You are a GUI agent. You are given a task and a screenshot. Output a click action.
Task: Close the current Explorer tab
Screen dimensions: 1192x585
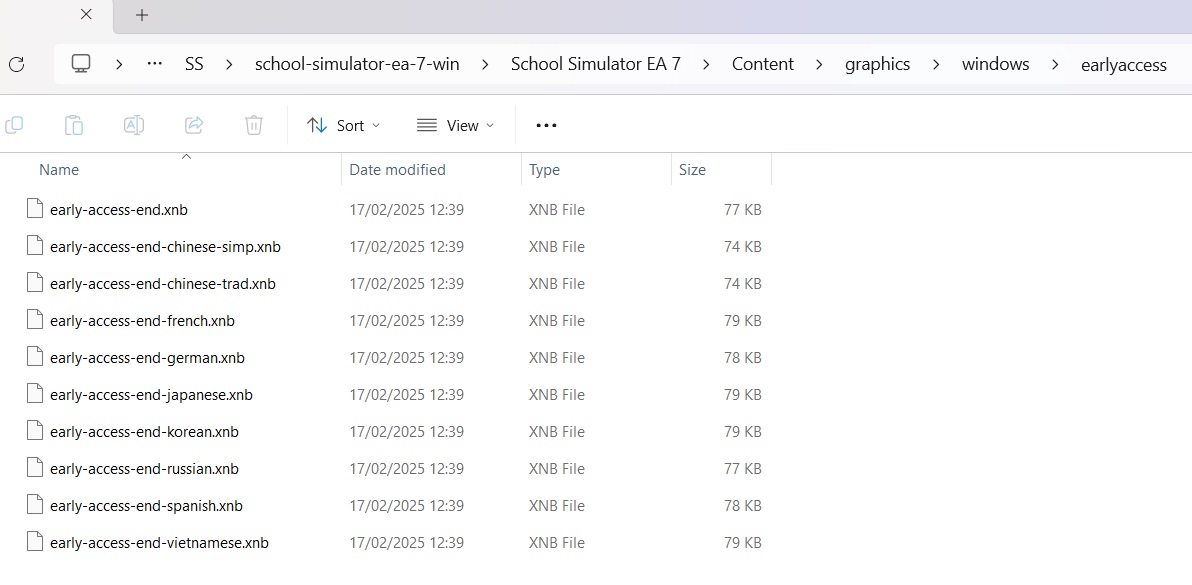pyautogui.click(x=86, y=15)
